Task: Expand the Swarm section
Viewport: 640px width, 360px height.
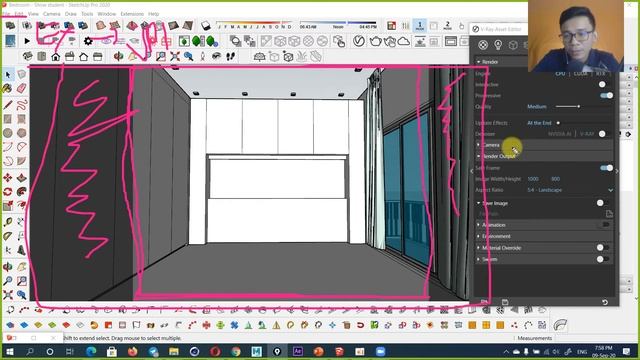Action: pos(478,259)
